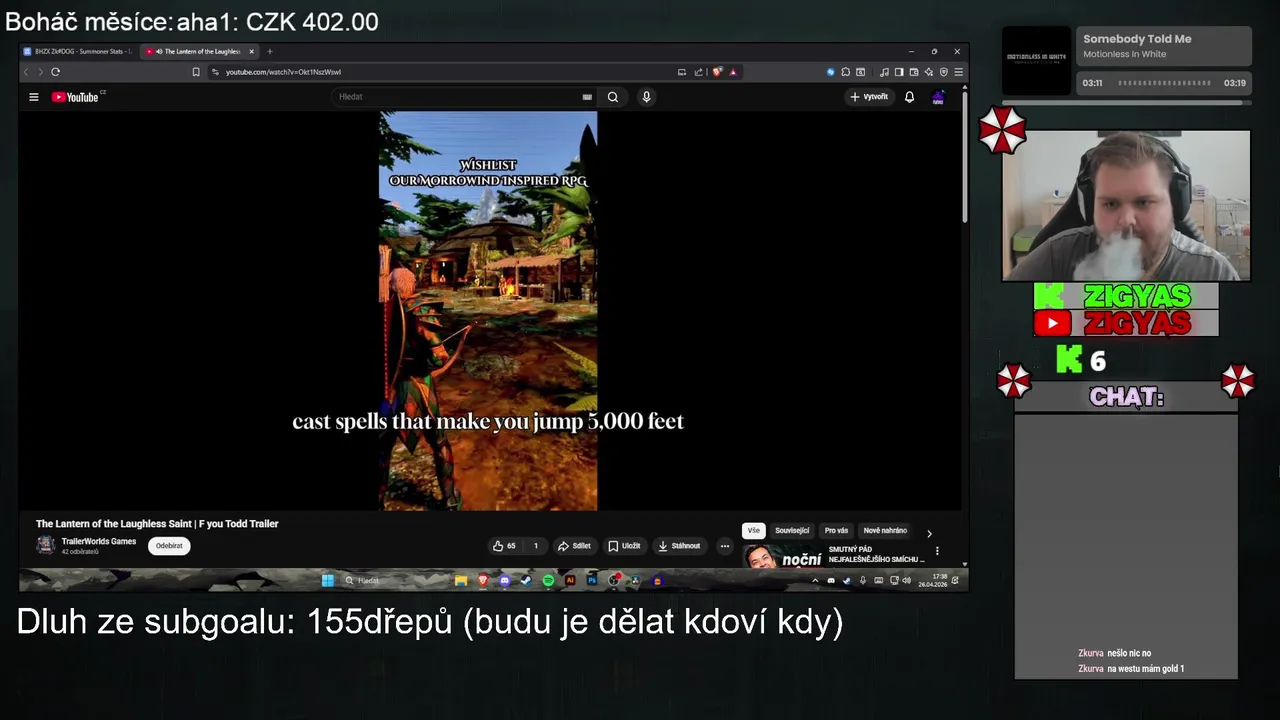
Task: Start voice search with the microphone icon
Action: 646,97
